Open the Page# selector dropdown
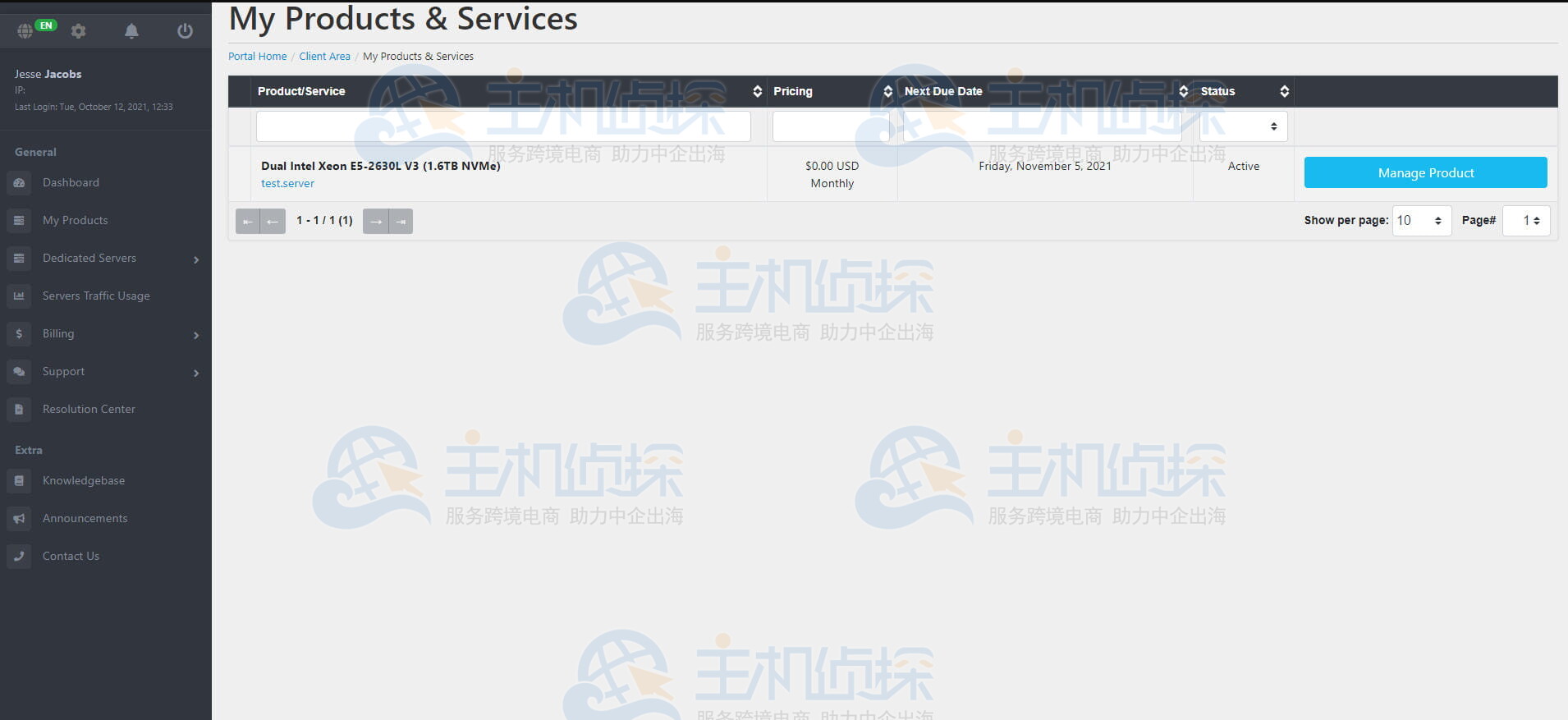 pyautogui.click(x=1526, y=220)
